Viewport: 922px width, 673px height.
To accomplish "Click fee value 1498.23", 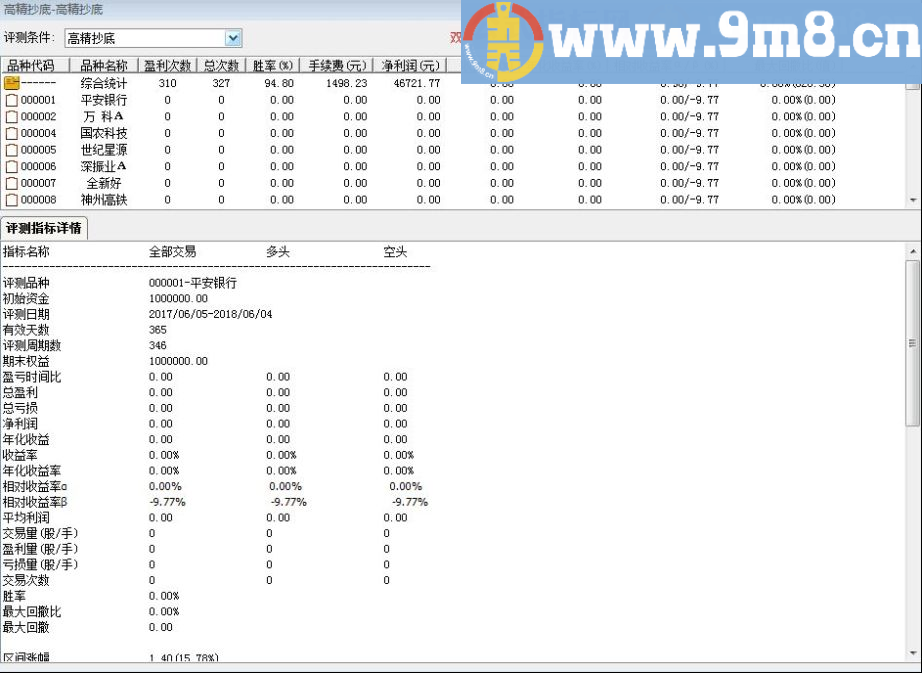I will 347,83.
